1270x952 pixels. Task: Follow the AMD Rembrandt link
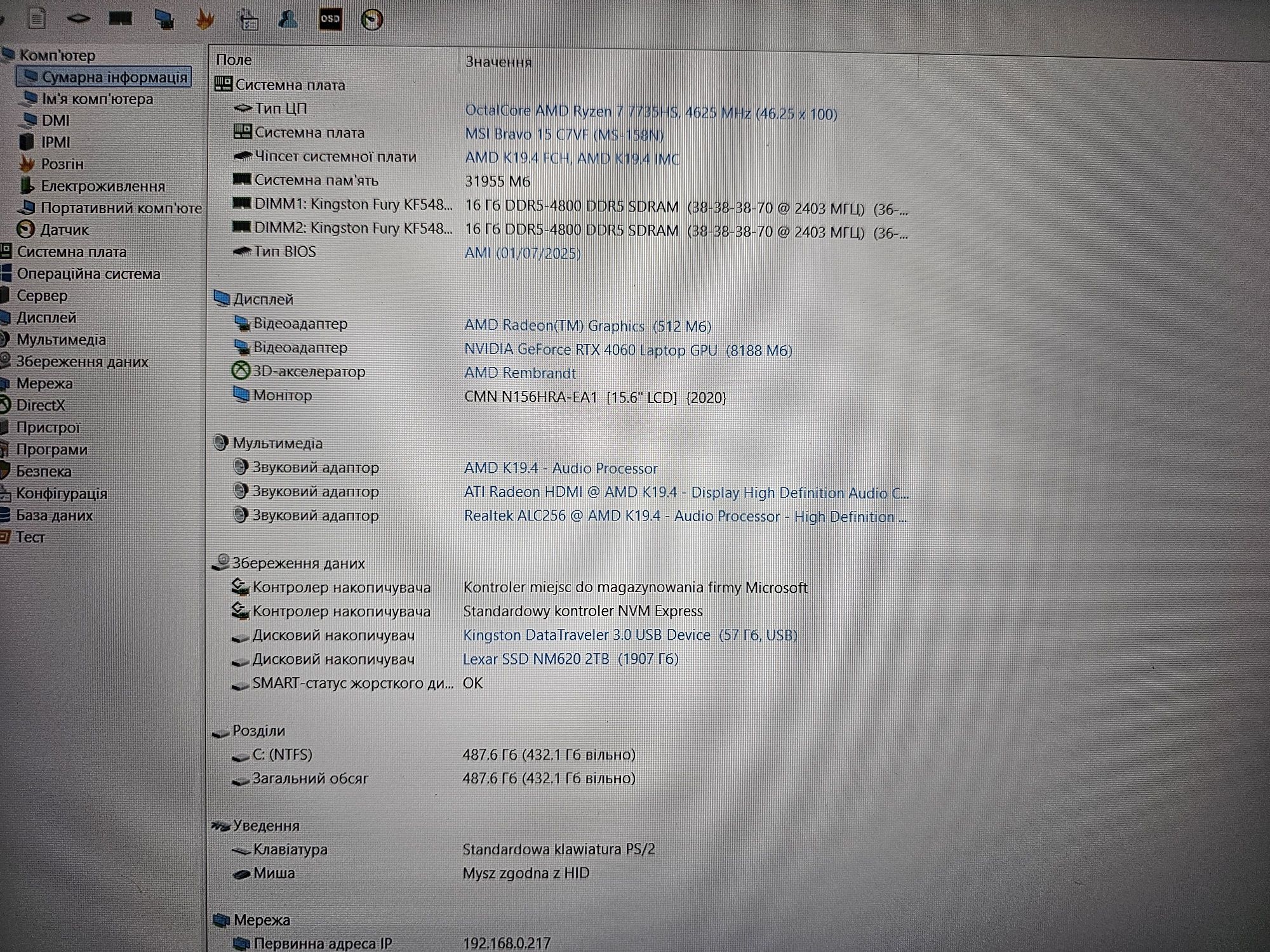[520, 373]
